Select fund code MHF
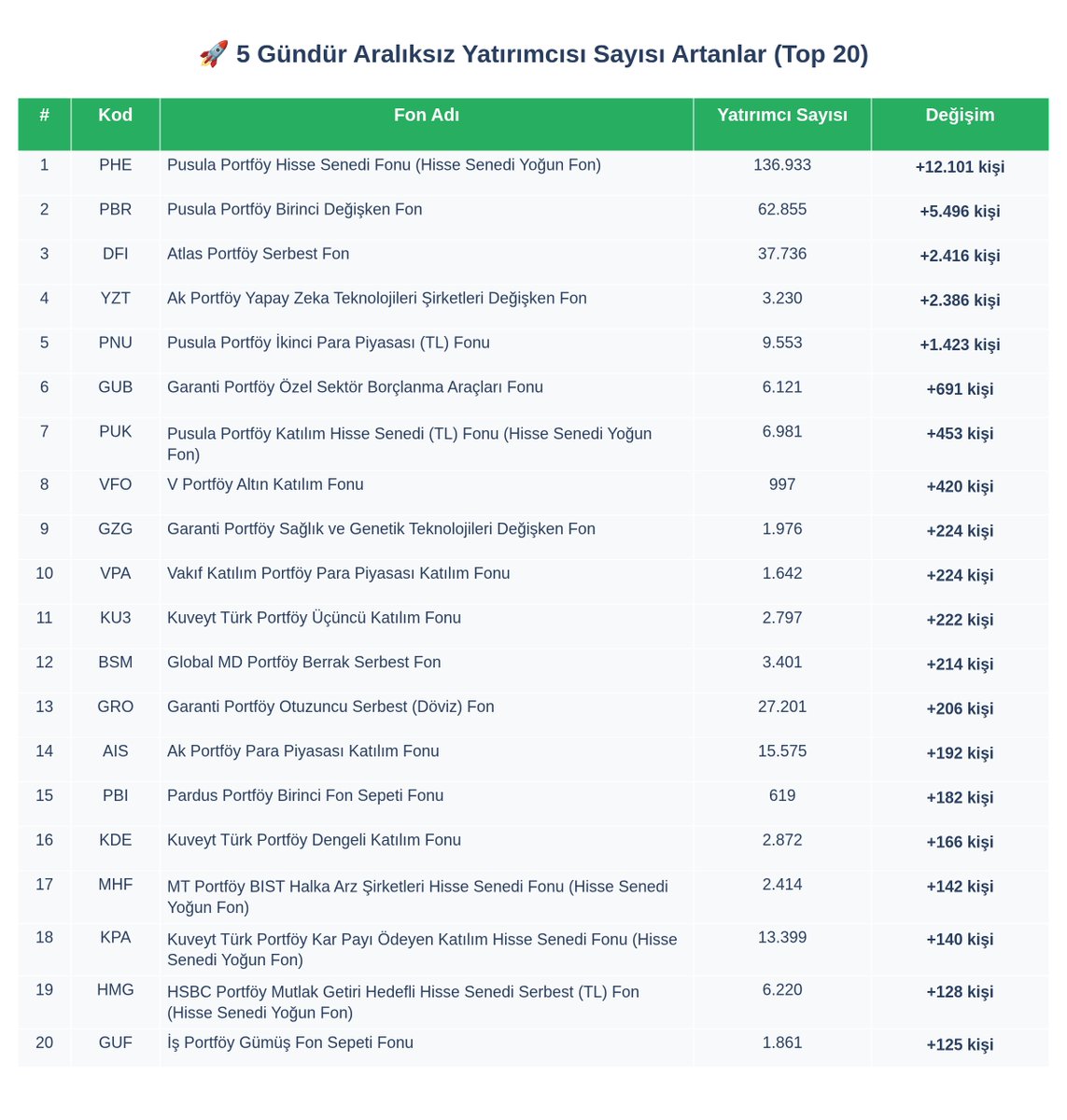Screen dimensions: 1067x1120 point(116,884)
